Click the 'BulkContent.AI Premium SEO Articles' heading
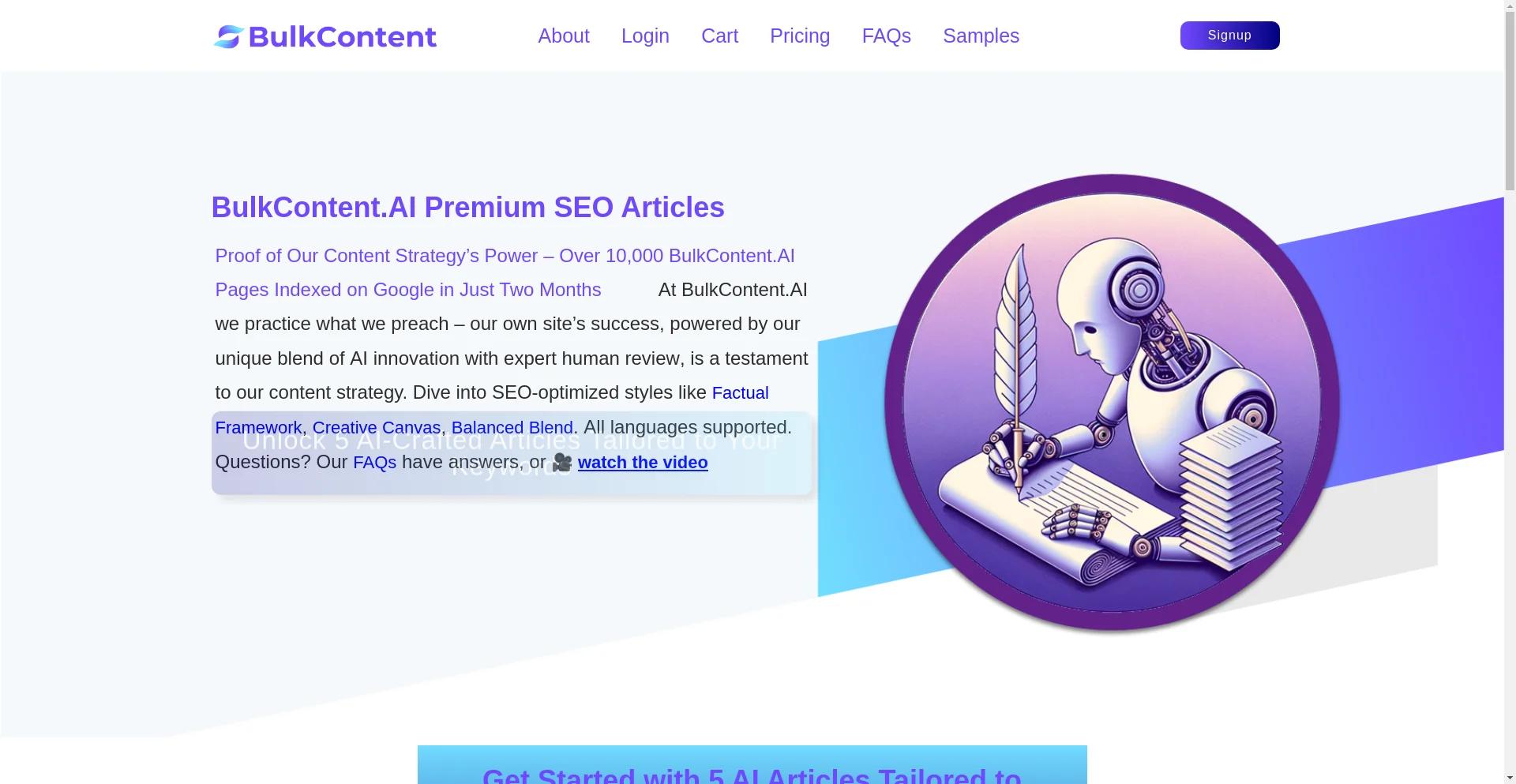The height and width of the screenshot is (784, 1516). tap(467, 208)
